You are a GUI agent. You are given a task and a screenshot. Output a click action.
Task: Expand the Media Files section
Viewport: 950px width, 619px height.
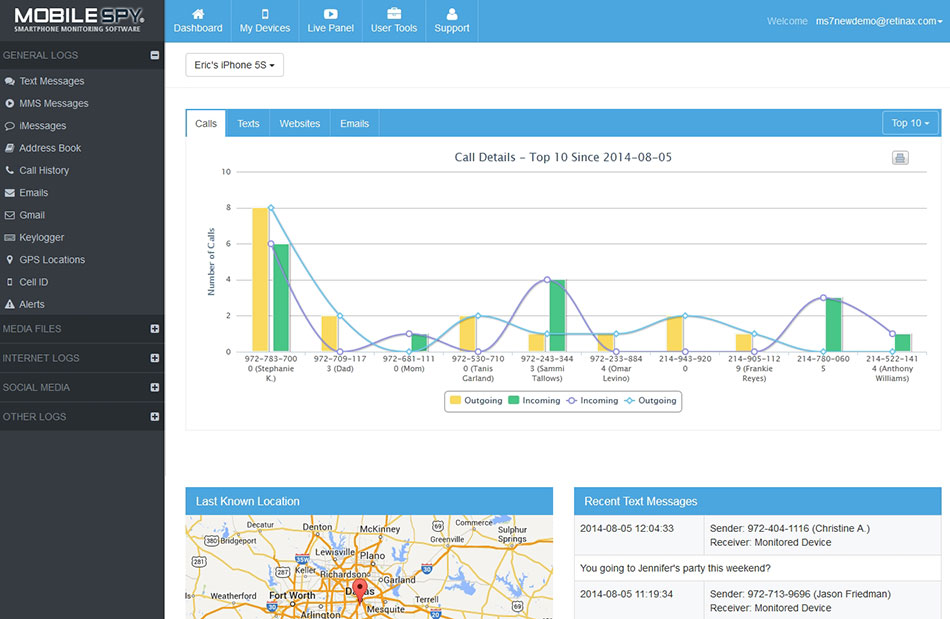click(x=154, y=329)
